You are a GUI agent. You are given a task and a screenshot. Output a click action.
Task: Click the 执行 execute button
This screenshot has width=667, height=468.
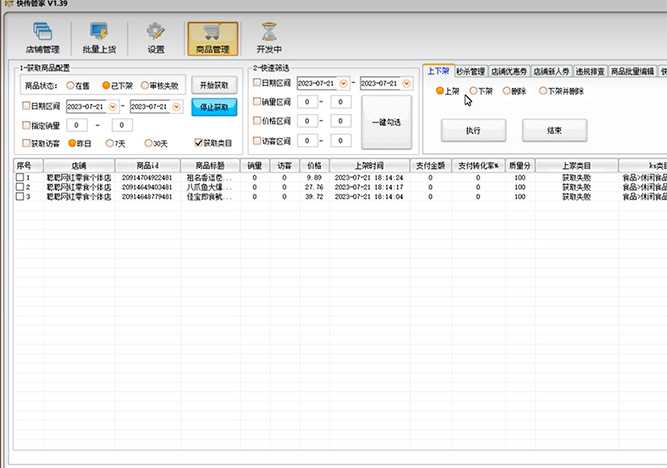473,131
